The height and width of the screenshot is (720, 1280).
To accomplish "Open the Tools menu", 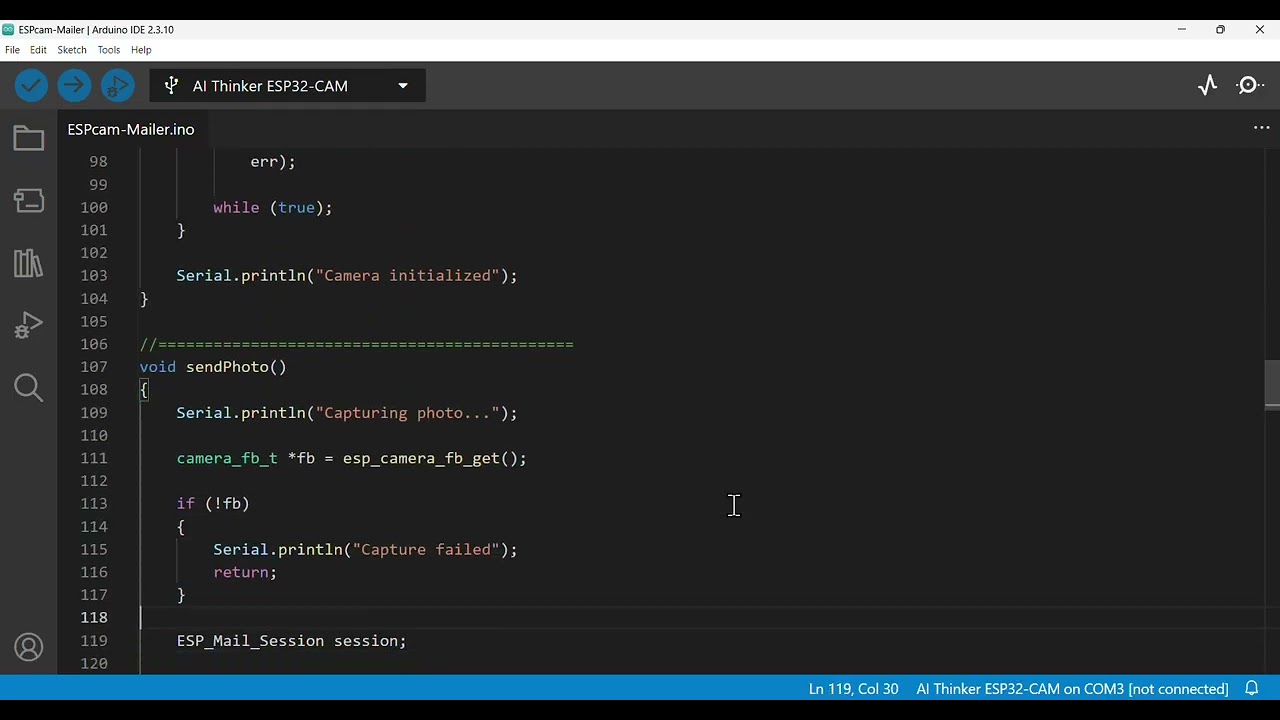I will 109,50.
